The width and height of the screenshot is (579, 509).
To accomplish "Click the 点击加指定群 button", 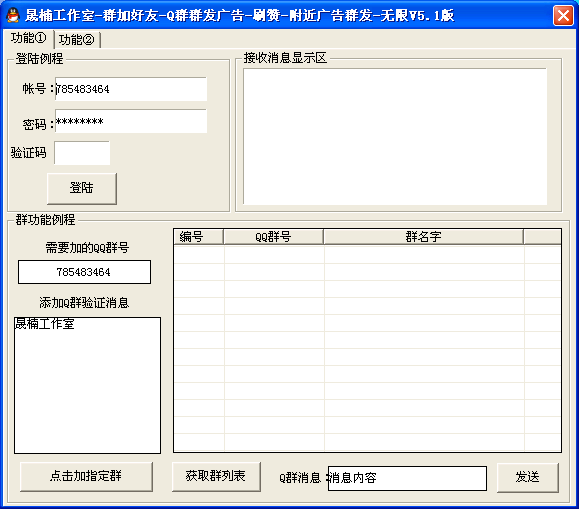I will 86,476.
